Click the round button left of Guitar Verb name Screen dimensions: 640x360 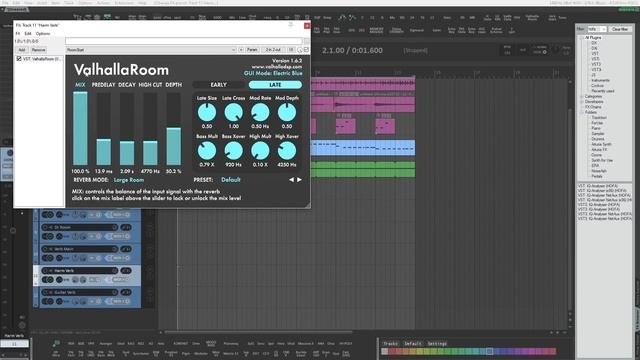point(45,292)
